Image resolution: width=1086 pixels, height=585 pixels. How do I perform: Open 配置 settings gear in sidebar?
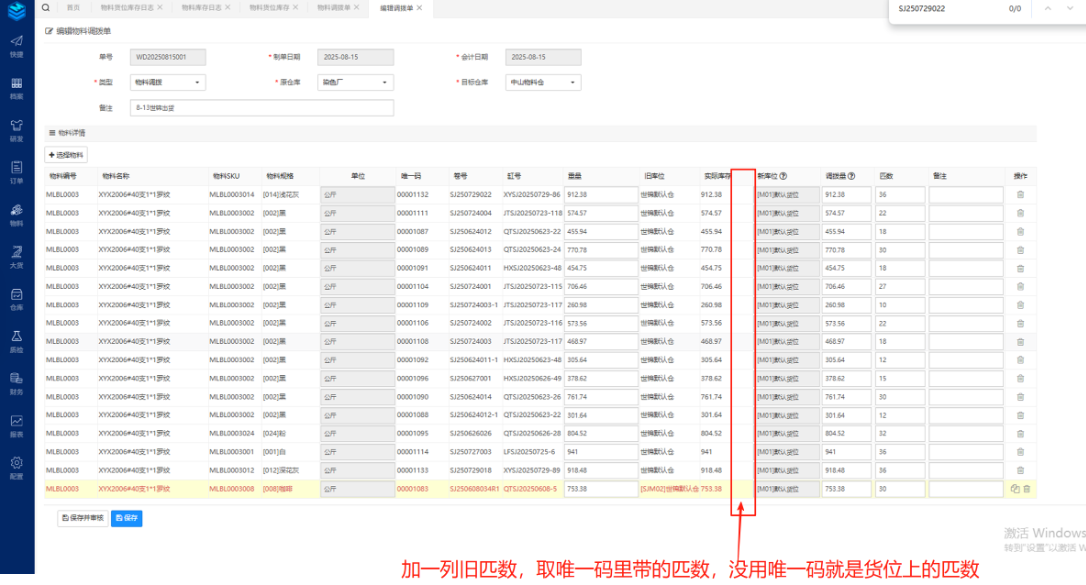[16, 467]
